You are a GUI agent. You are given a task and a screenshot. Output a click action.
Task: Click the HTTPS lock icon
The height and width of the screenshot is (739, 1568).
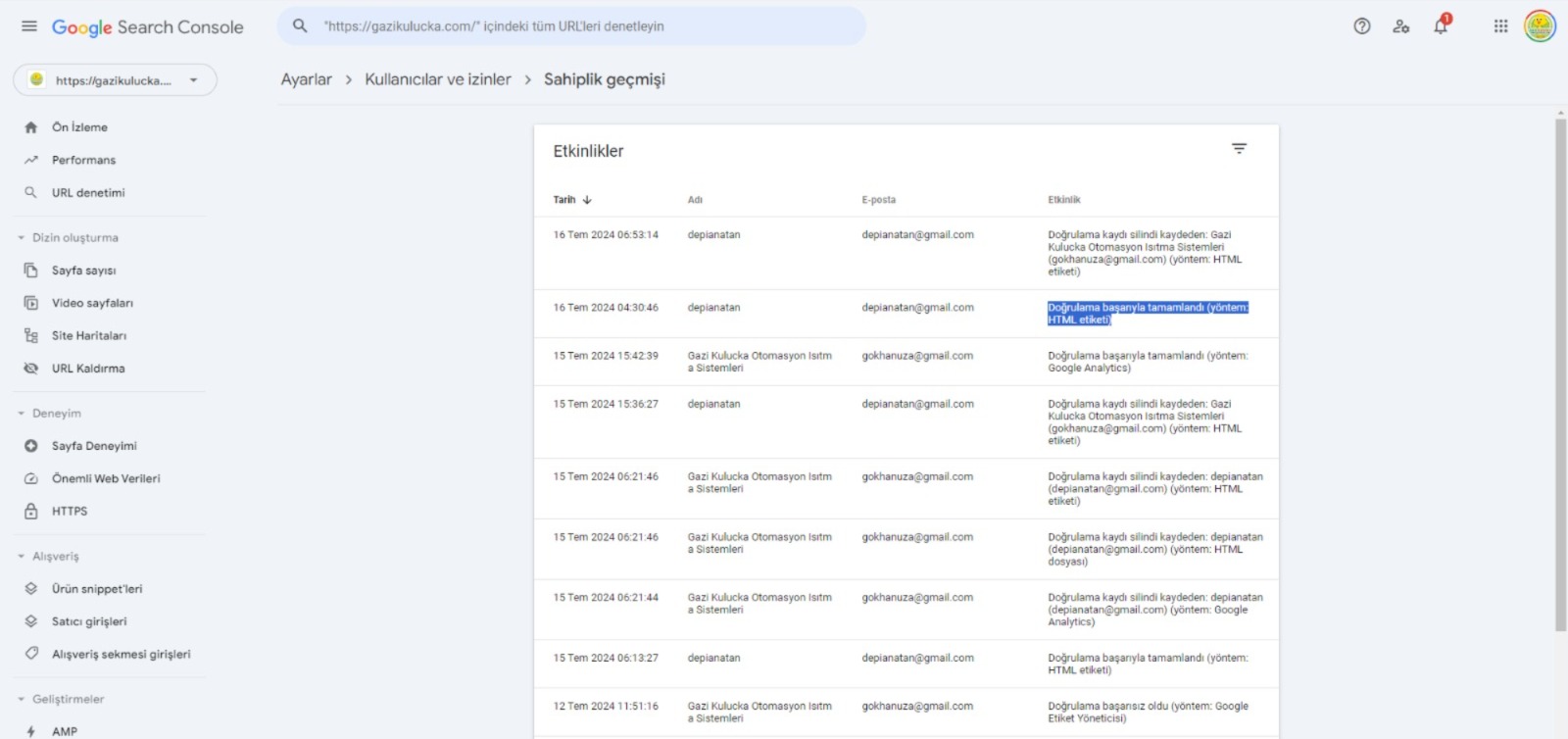pyautogui.click(x=31, y=511)
